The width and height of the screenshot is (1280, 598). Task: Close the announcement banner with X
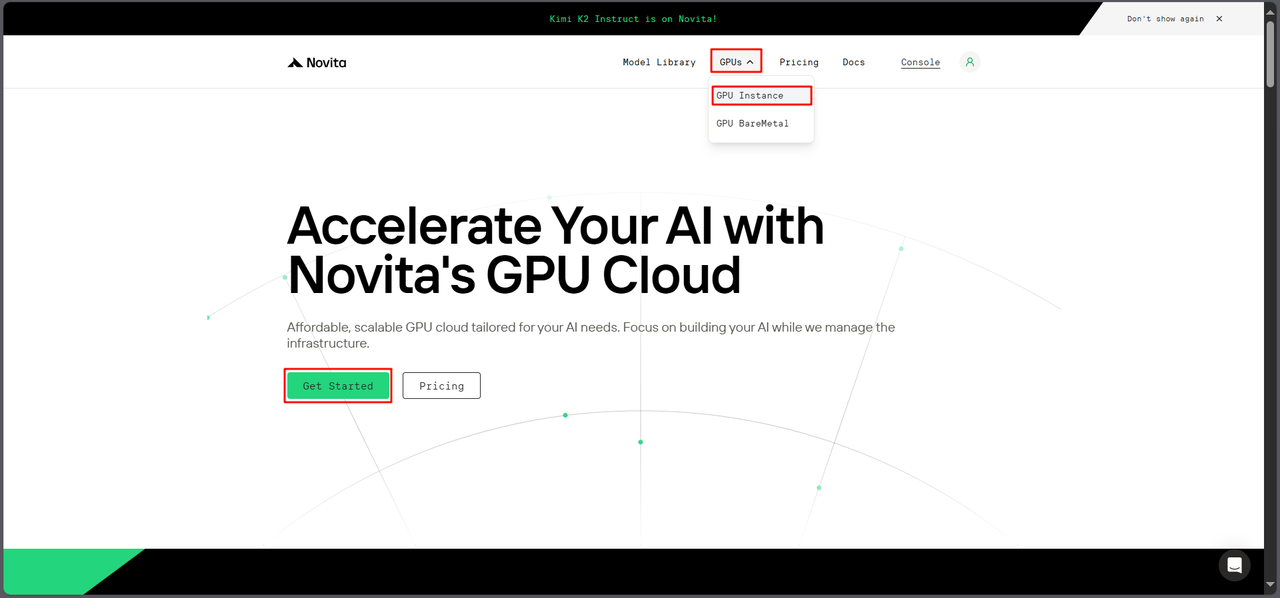point(1219,19)
